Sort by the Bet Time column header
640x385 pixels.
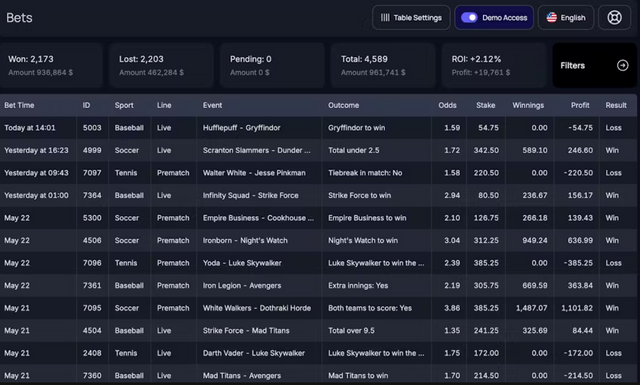coord(19,105)
